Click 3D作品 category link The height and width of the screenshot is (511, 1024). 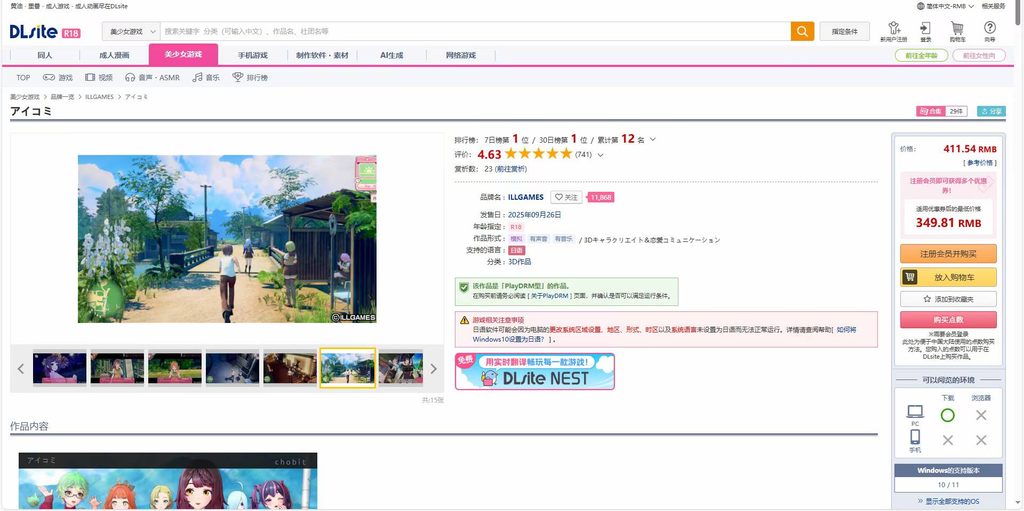pyautogui.click(x=519, y=261)
